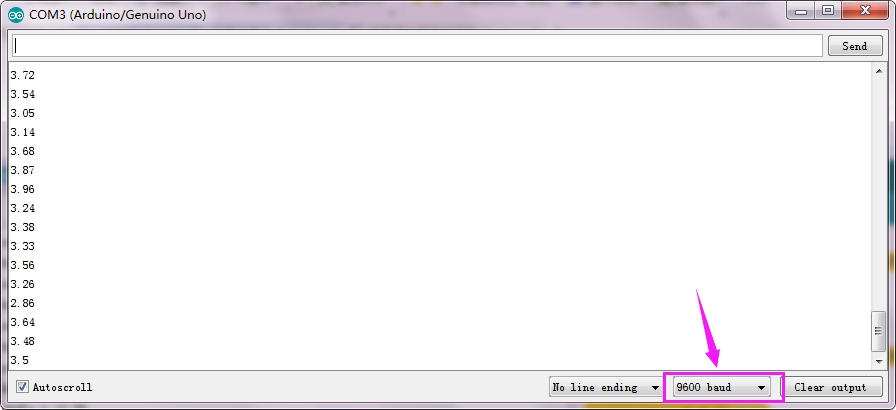Click the Autoscroll label text
The width and height of the screenshot is (896, 410).
(62, 387)
